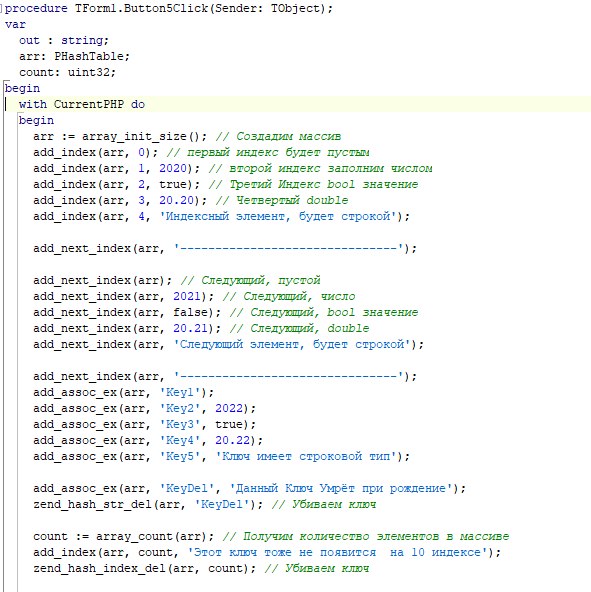The image size is (591, 592).
Task: Click the string 'Этот ключ тоже не появится на 10 индексе'
Action: (338, 552)
